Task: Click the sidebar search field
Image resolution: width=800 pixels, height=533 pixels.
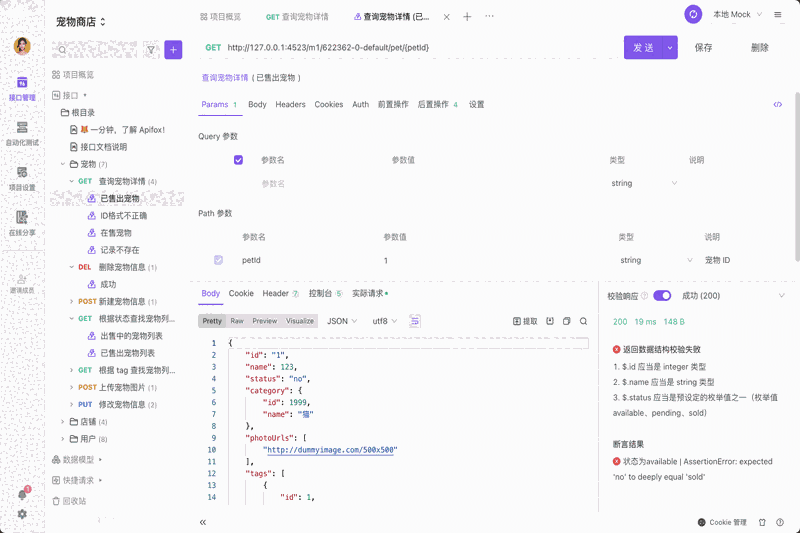Action: (x=95, y=49)
